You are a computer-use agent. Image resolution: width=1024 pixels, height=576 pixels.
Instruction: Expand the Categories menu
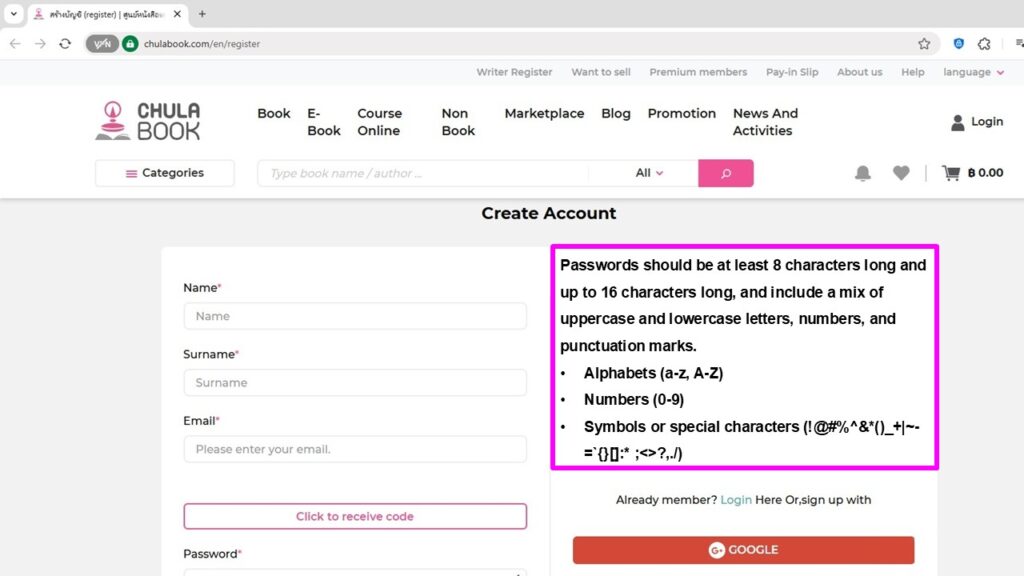165,173
